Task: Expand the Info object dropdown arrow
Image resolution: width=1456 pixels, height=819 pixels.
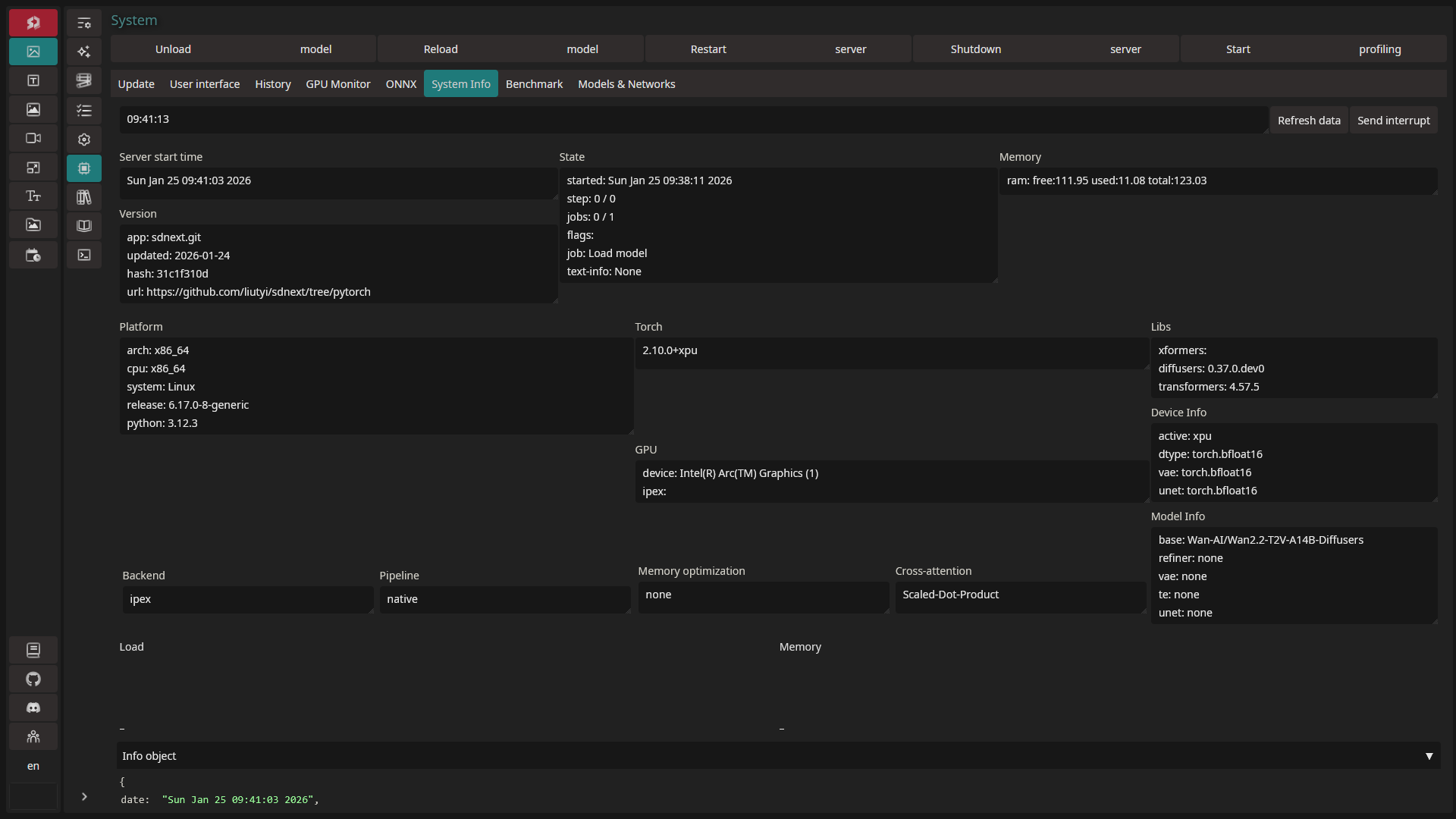Action: point(1429,756)
